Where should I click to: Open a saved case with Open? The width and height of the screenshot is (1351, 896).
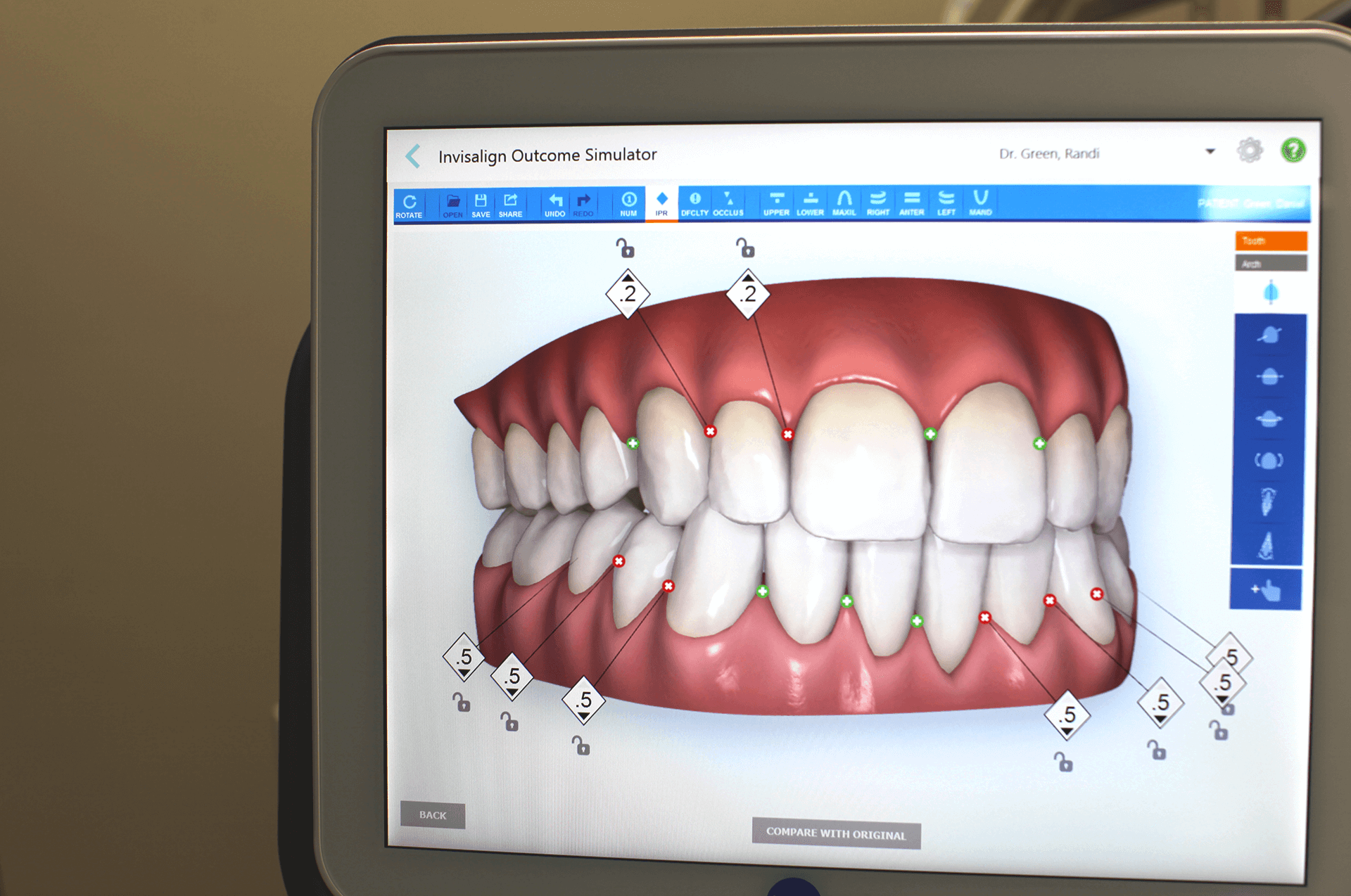(452, 205)
